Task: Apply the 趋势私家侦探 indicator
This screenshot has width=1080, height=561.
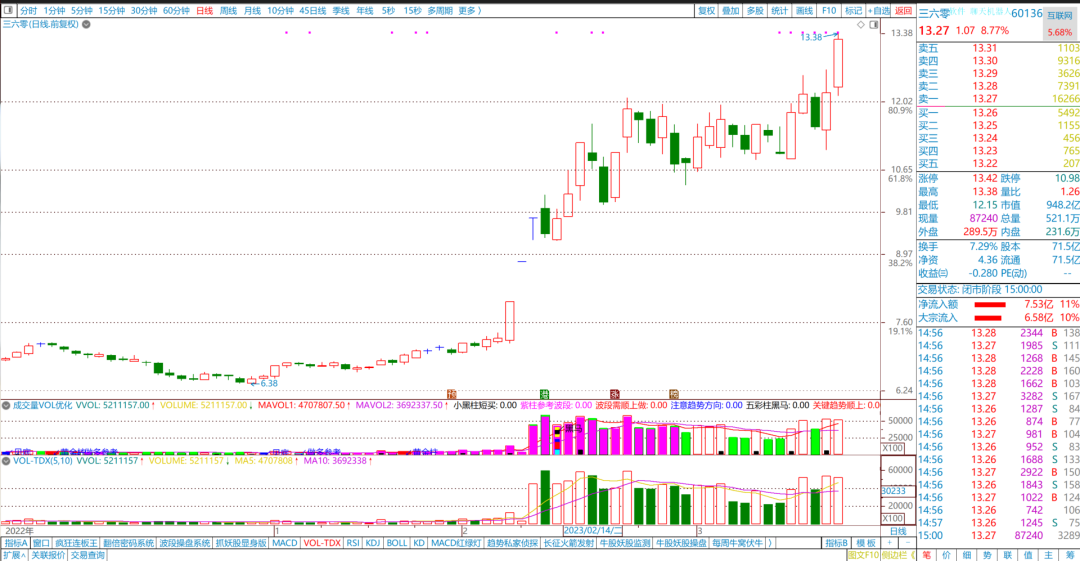Action: pyautogui.click(x=512, y=543)
